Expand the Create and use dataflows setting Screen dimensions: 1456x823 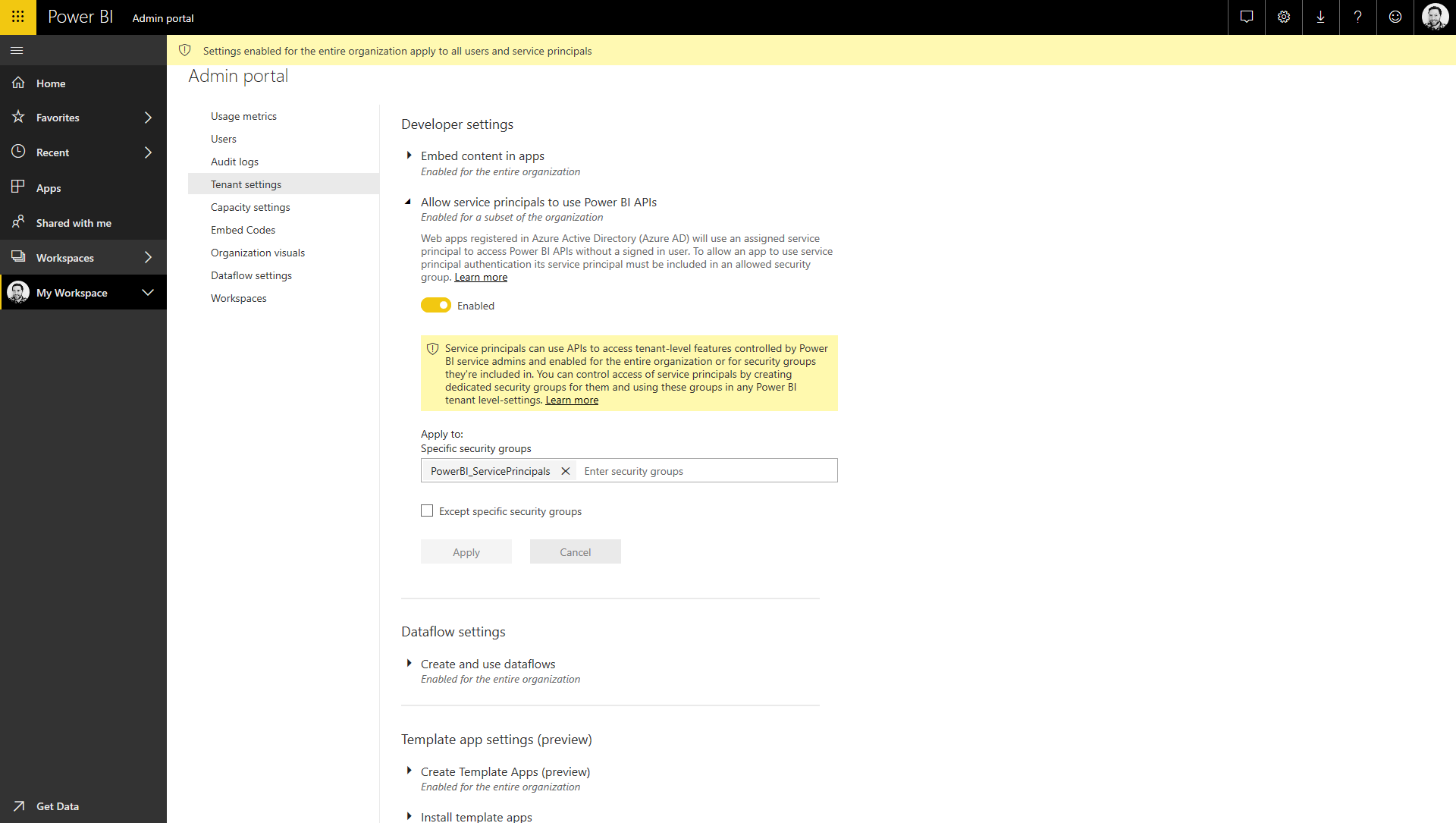(x=407, y=664)
